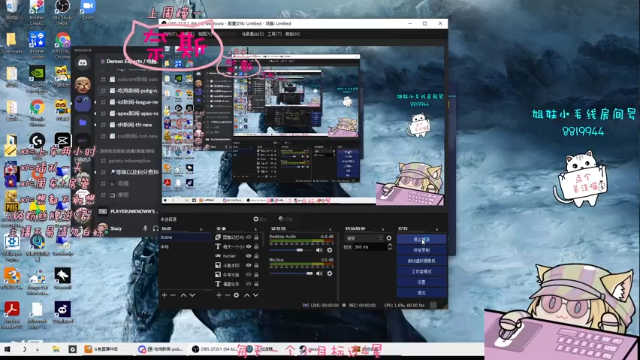
Task: Open valorant新闻 channel in Discord
Action: click(x=130, y=79)
